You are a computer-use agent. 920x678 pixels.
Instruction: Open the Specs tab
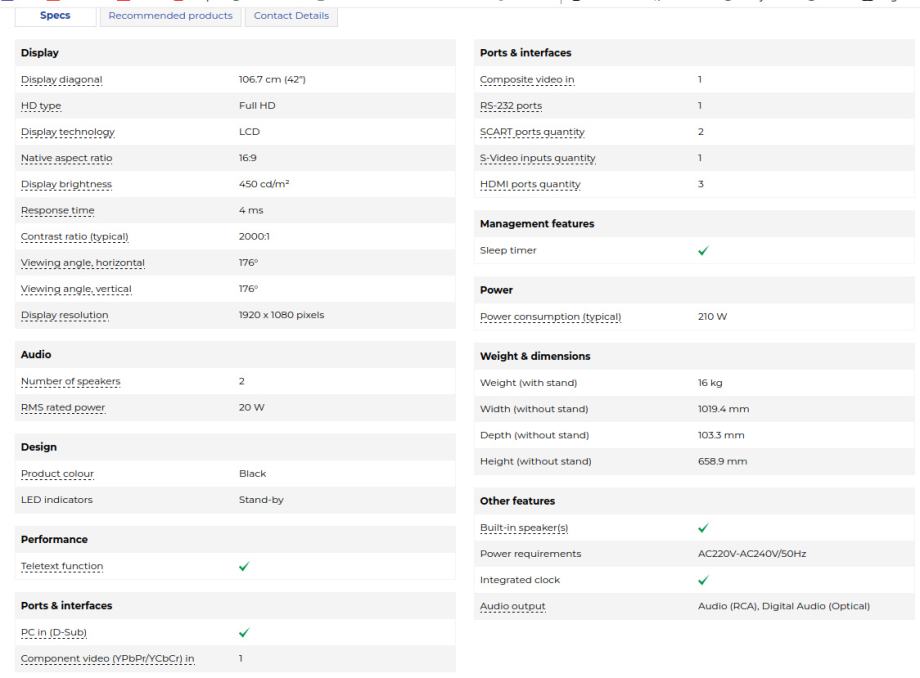55,16
